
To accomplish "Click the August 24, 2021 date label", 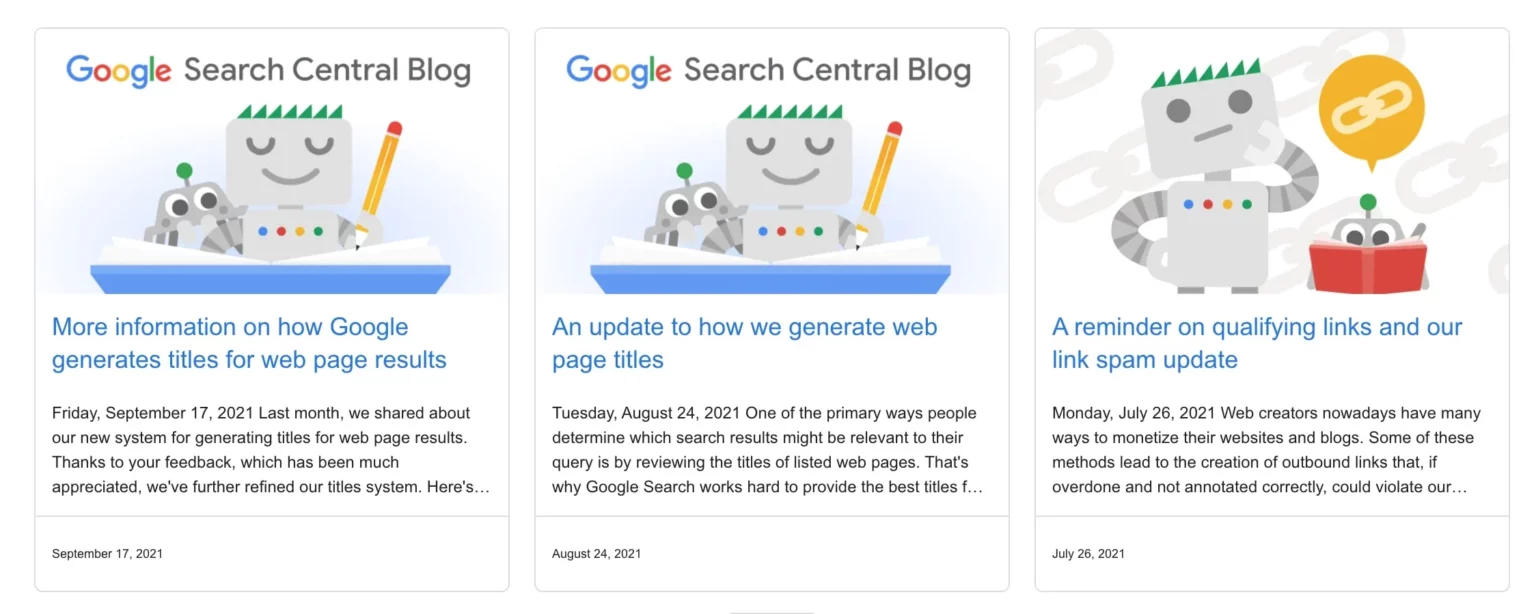I will 596,553.
